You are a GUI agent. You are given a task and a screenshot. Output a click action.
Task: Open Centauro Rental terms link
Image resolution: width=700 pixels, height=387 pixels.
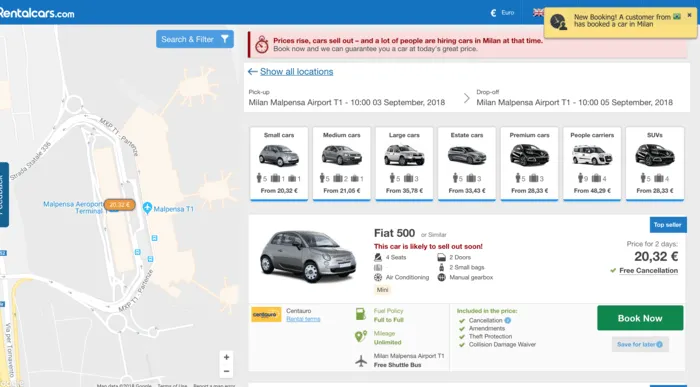tap(303, 319)
